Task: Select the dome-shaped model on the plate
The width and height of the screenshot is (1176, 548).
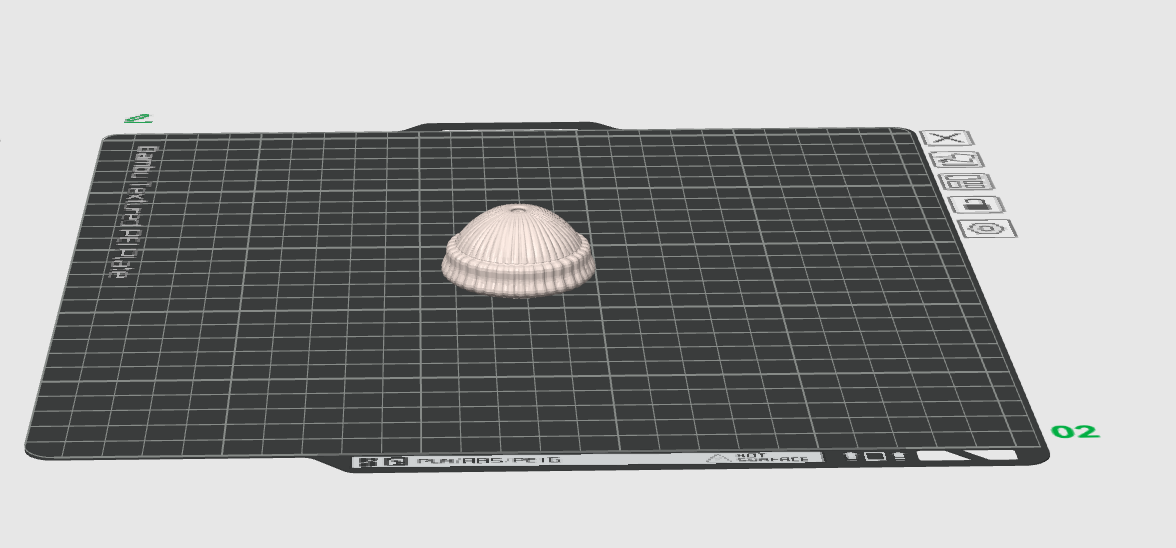Action: point(518,250)
